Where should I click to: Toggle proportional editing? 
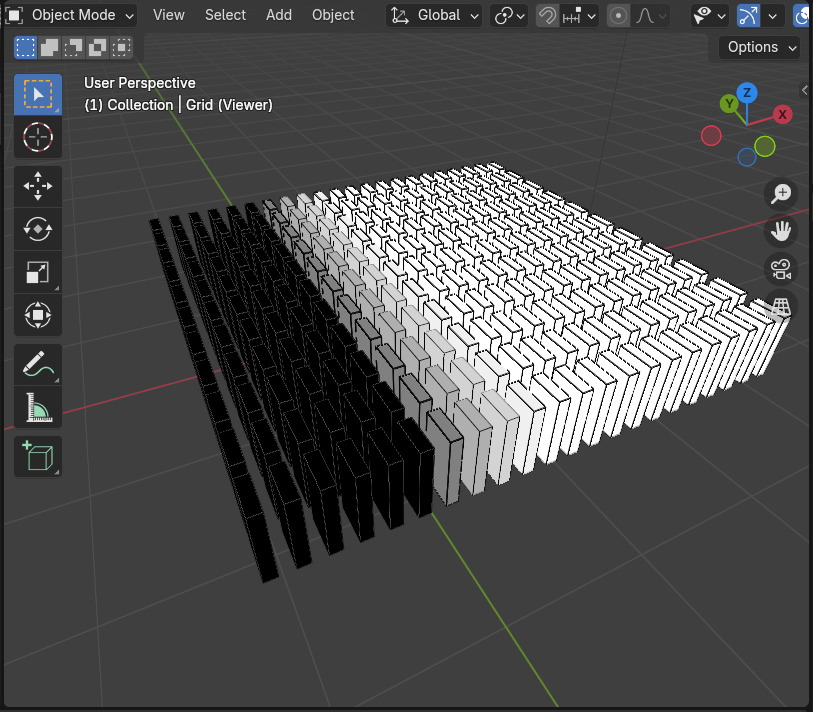(618, 16)
